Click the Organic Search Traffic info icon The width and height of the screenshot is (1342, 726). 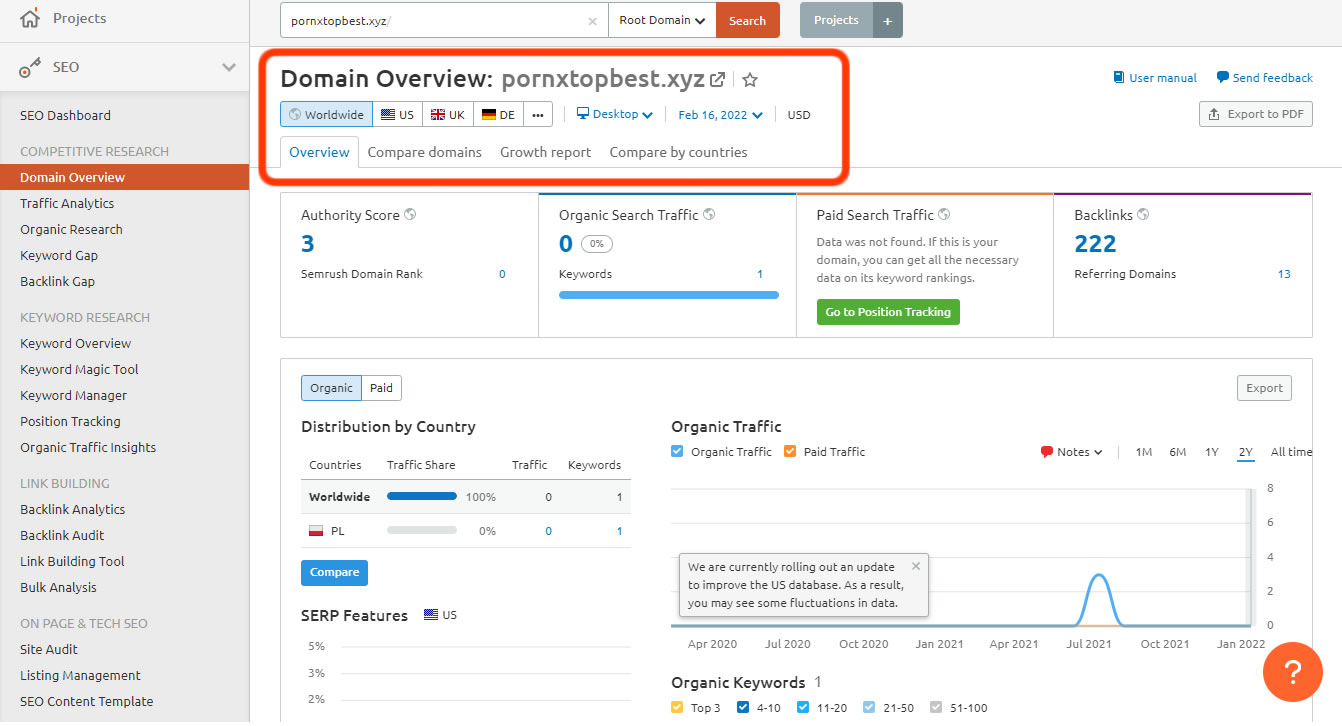click(x=709, y=215)
